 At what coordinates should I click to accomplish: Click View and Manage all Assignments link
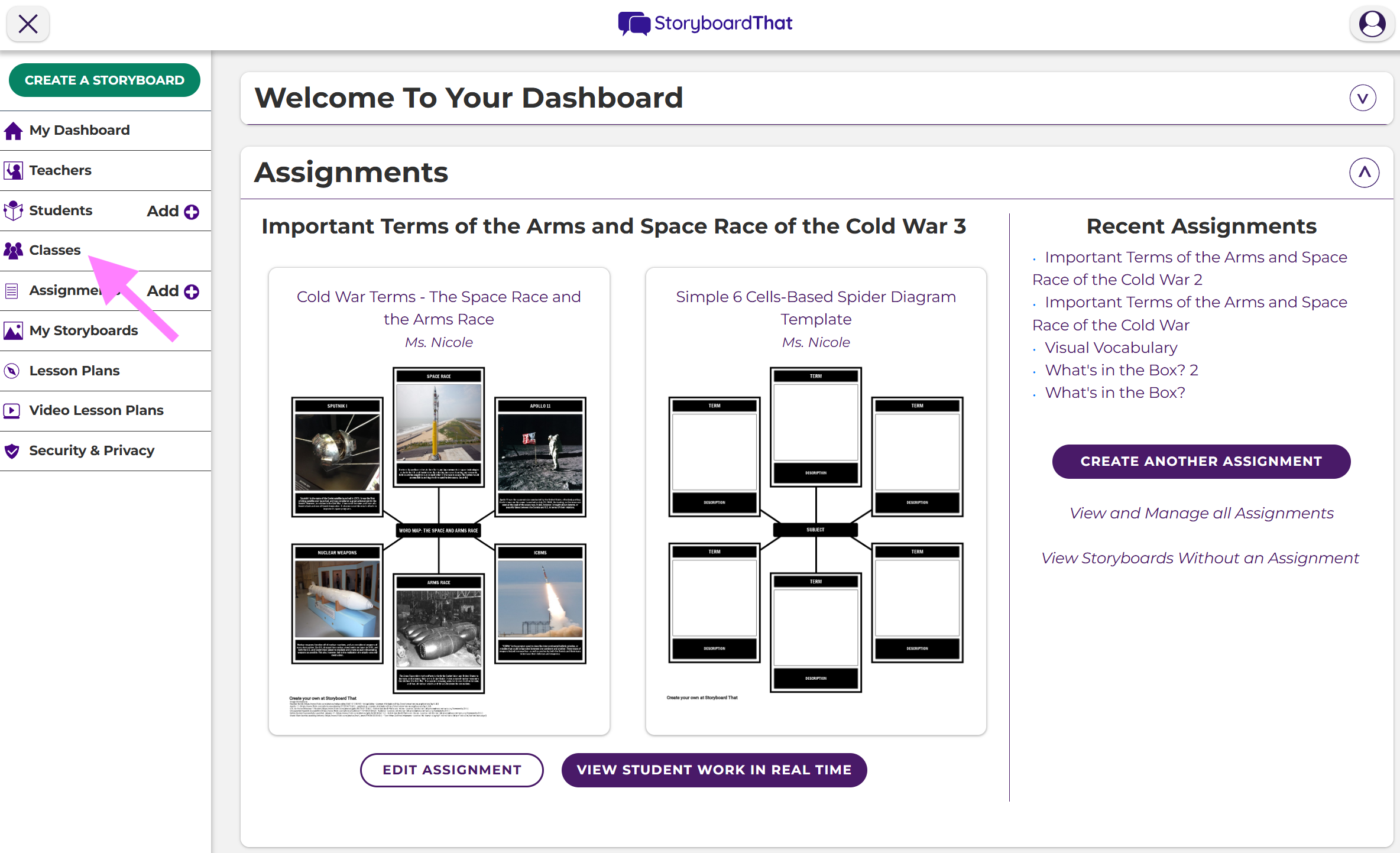1201,513
